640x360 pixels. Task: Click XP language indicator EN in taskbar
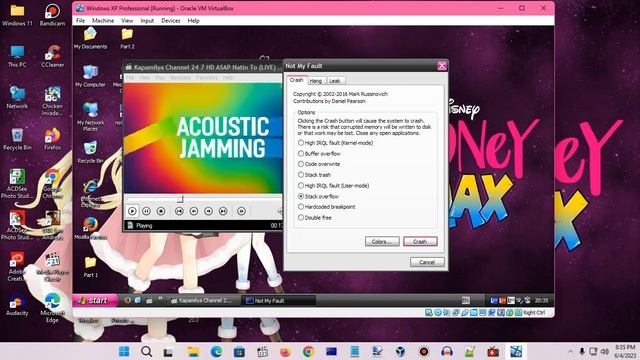point(466,300)
